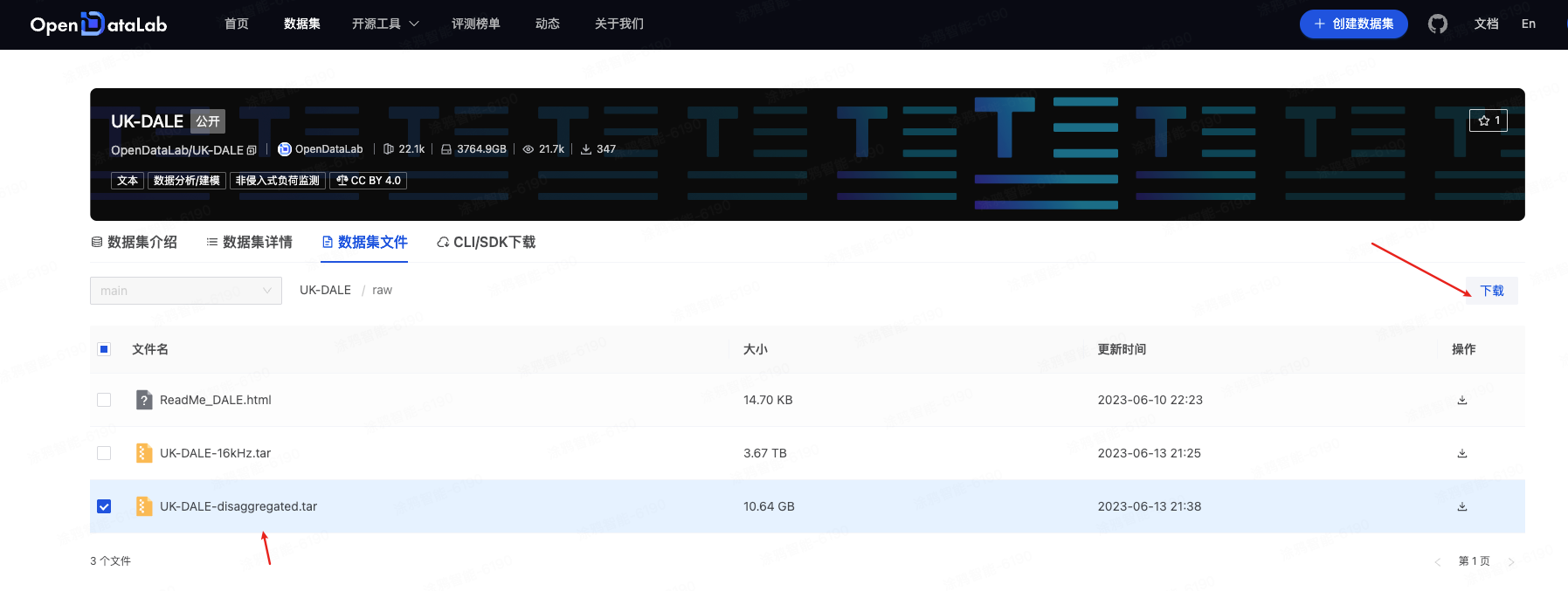Click the 2023-06-13 21:25 timestamp
The image size is (1568, 591).
tap(1150, 453)
